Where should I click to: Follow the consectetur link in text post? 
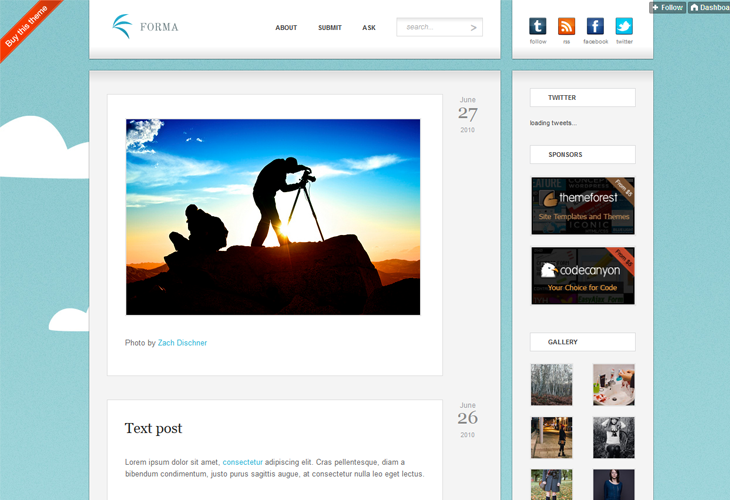click(x=243, y=462)
